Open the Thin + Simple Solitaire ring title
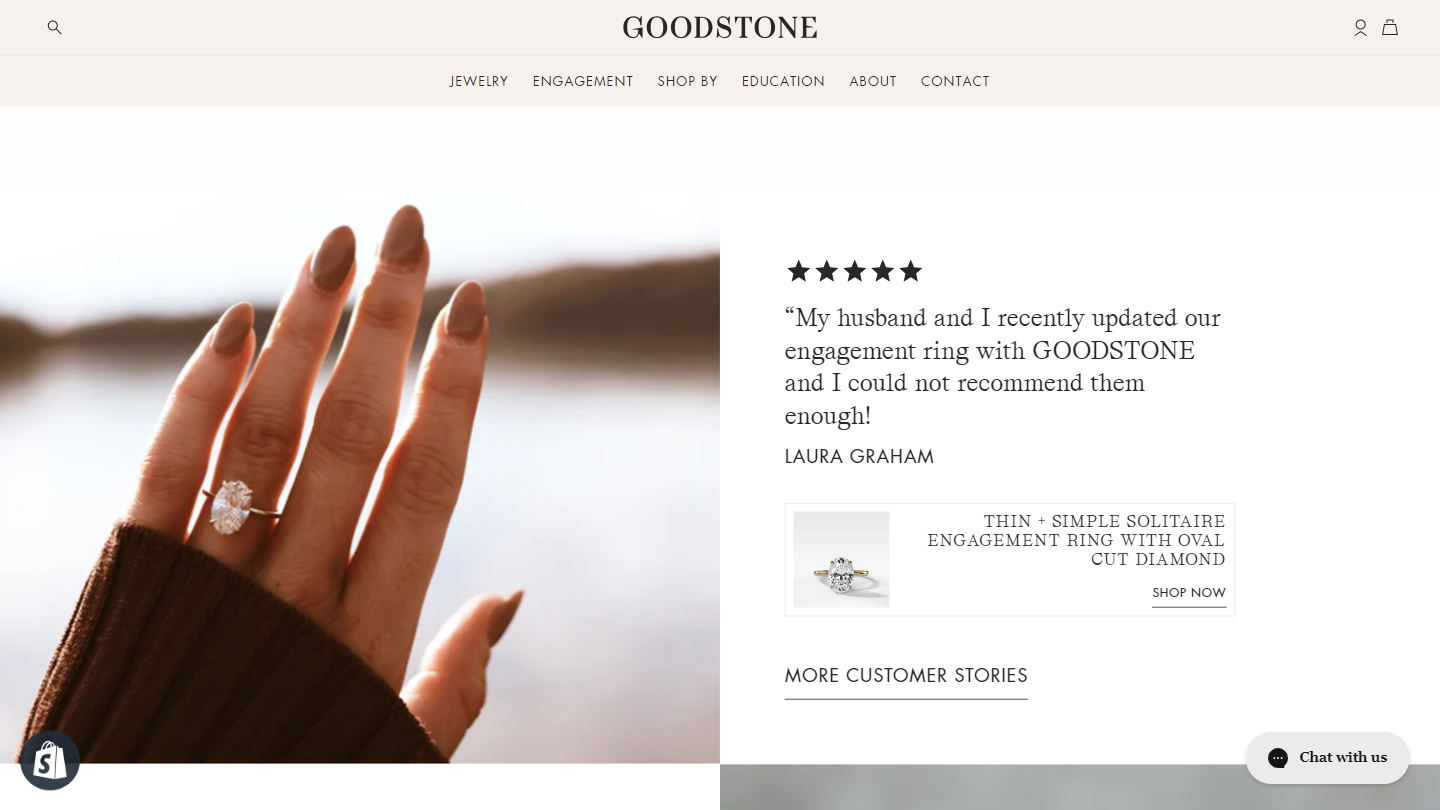 pyautogui.click(x=1076, y=540)
